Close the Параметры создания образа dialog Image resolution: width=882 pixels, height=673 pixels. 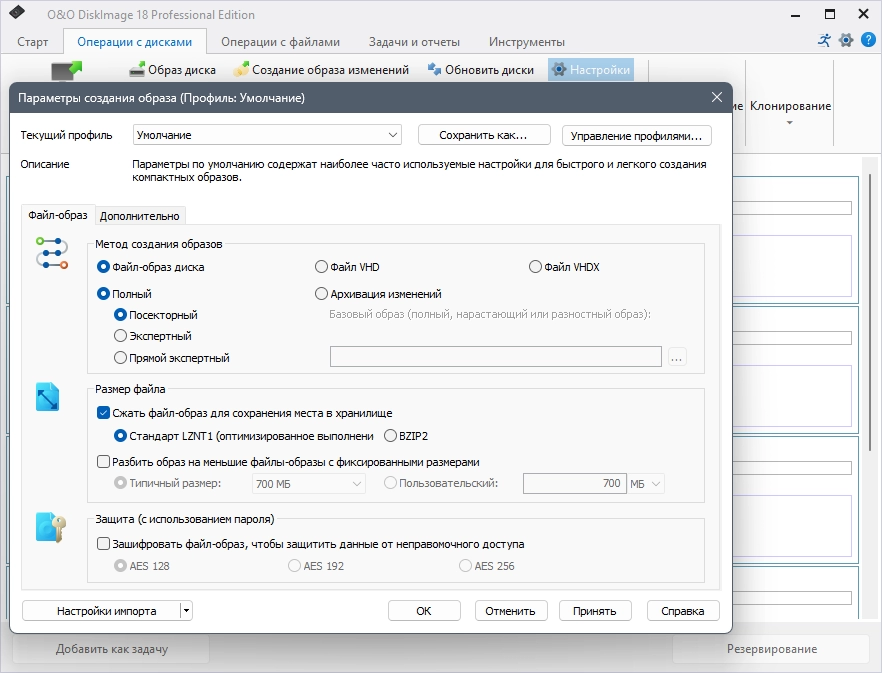717,97
